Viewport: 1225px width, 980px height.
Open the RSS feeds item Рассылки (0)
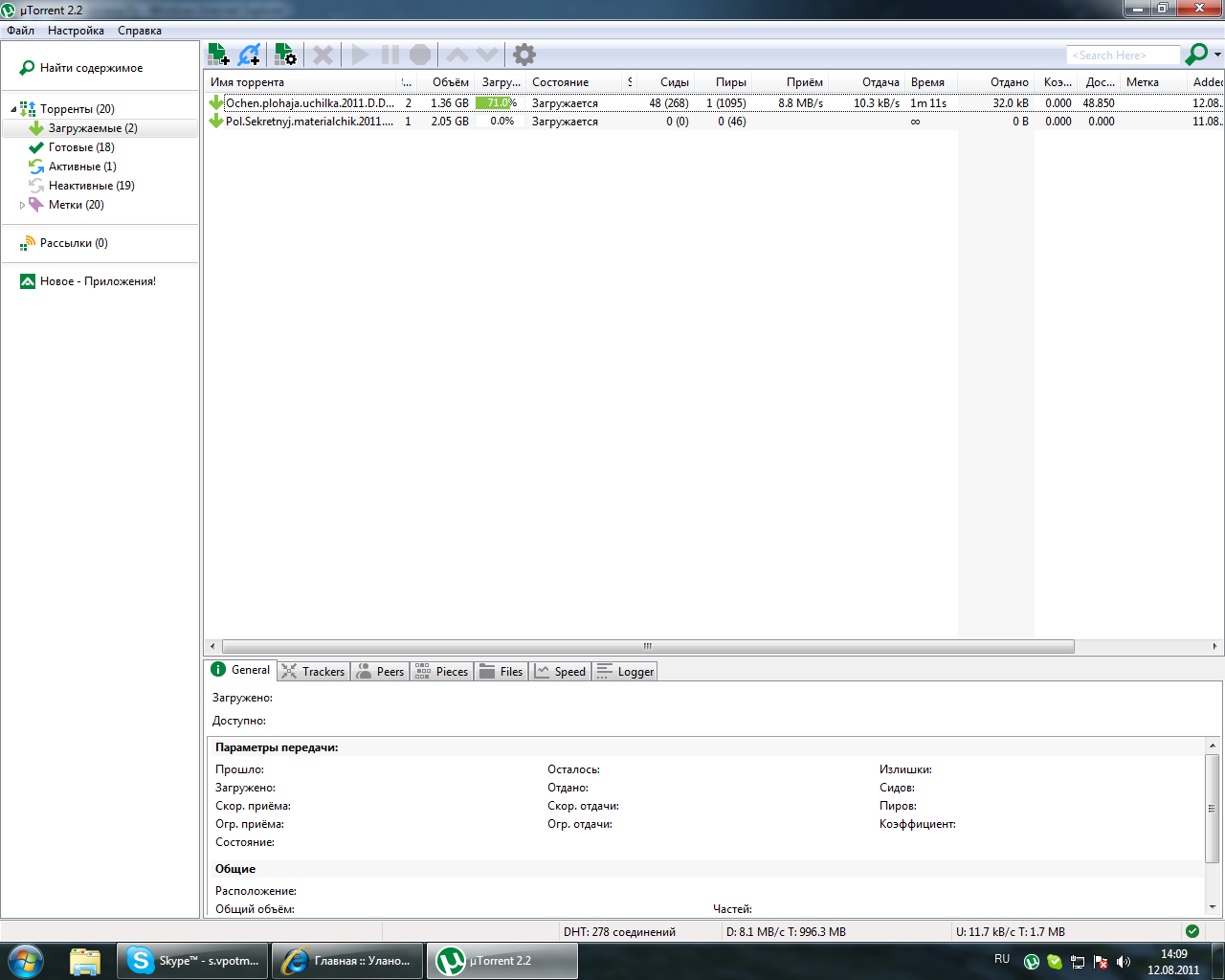tap(73, 243)
